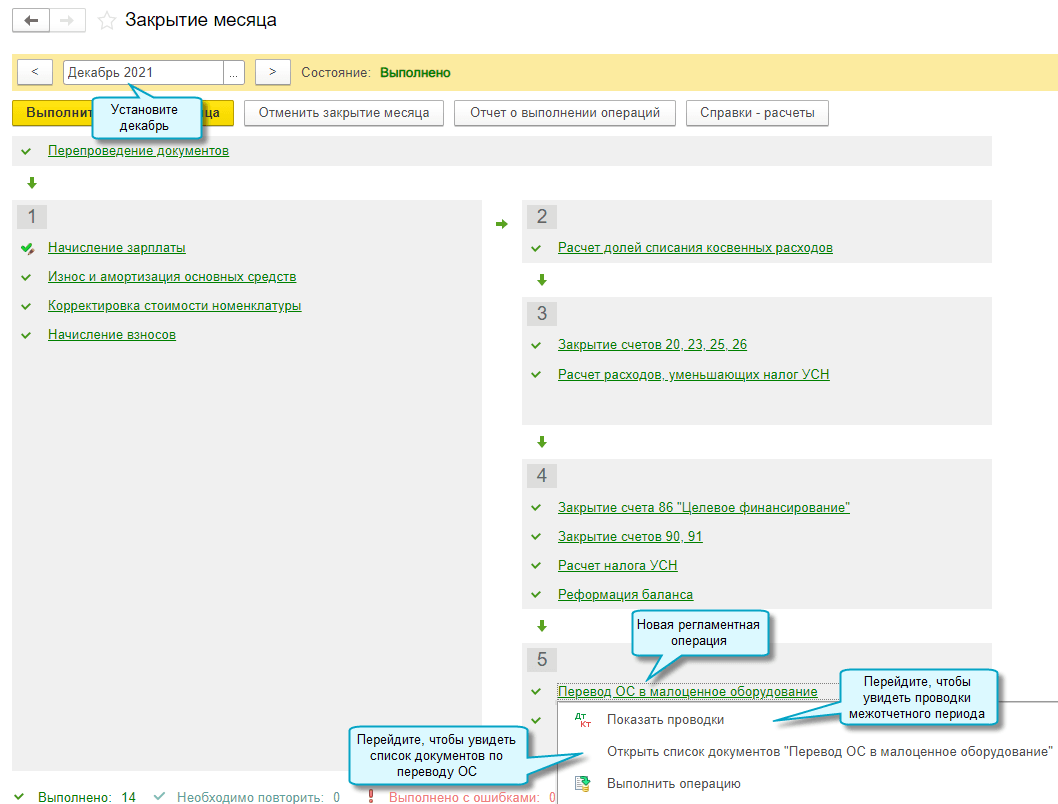Add page to favorites with star icon
Image resolution: width=1058 pixels, height=804 pixels.
point(107,21)
